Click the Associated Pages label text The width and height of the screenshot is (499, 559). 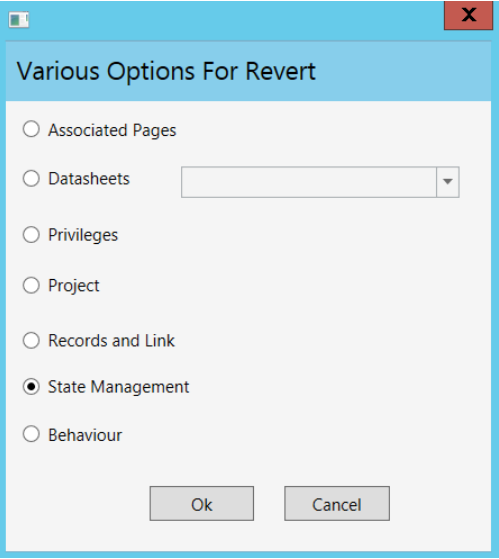112,130
